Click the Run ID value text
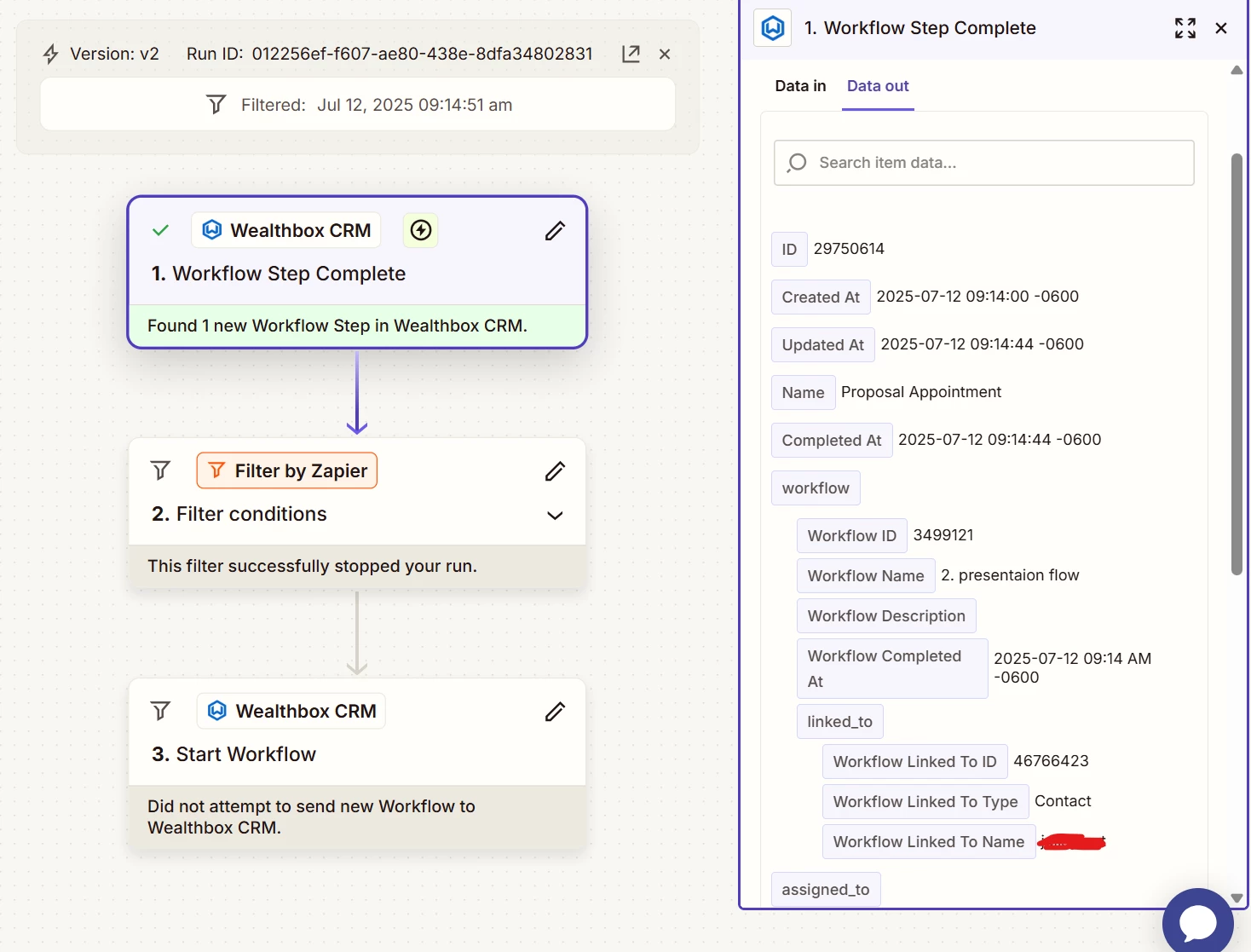The width and height of the screenshot is (1251, 952). click(x=422, y=54)
